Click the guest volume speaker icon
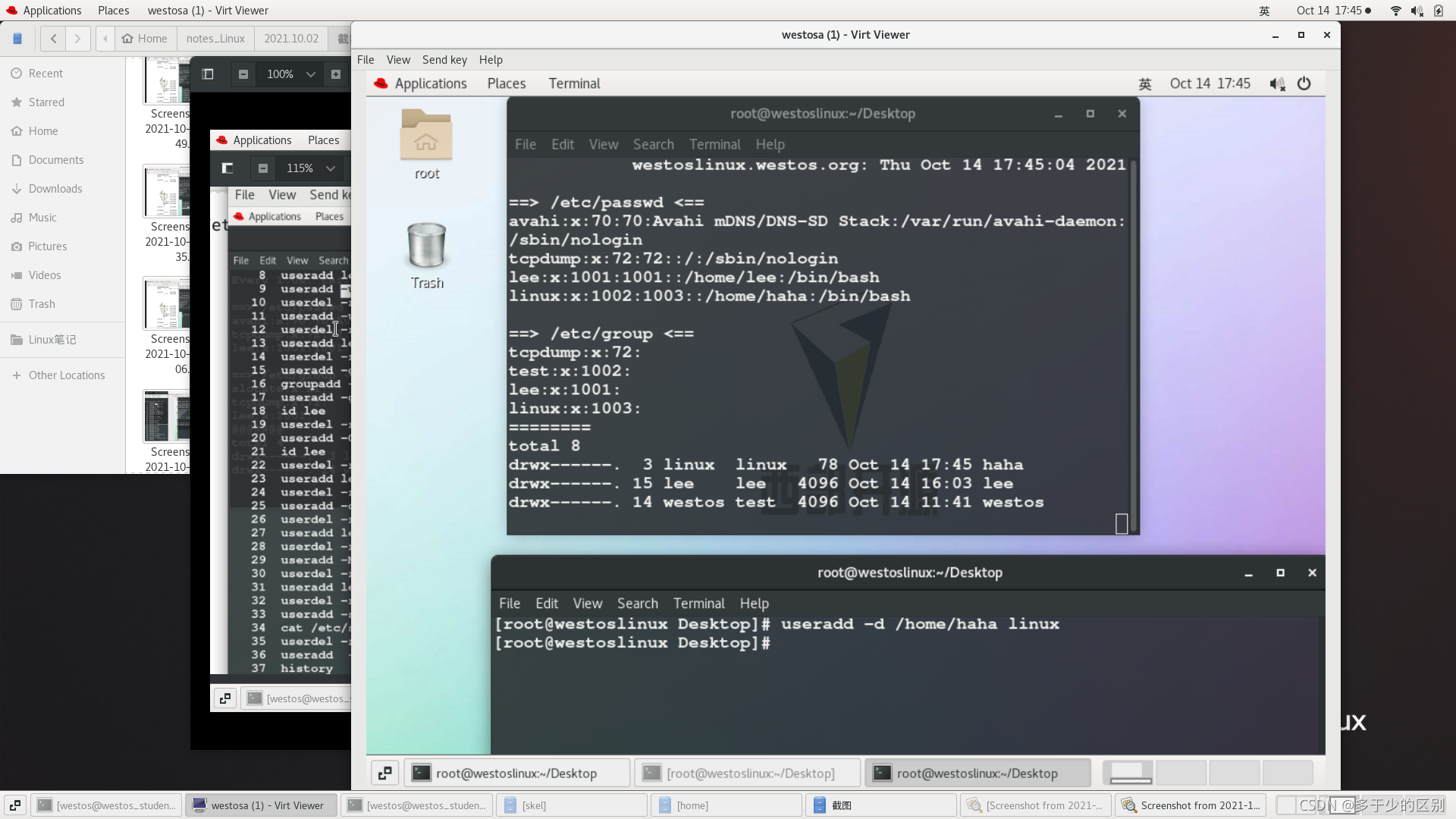Screen dimensions: 1456x819 (x=1277, y=83)
